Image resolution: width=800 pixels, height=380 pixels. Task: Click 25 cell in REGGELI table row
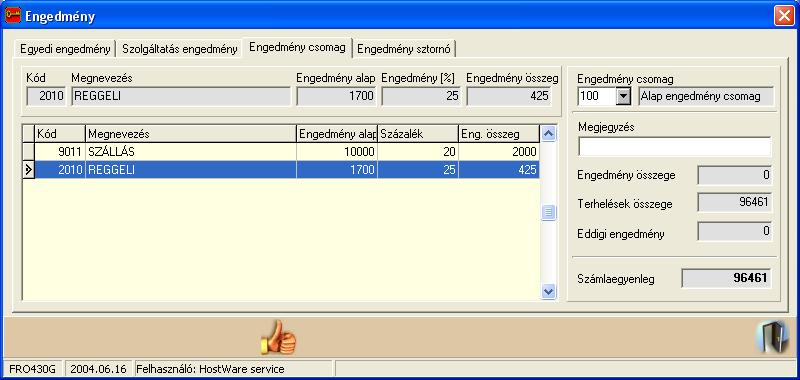(x=417, y=169)
